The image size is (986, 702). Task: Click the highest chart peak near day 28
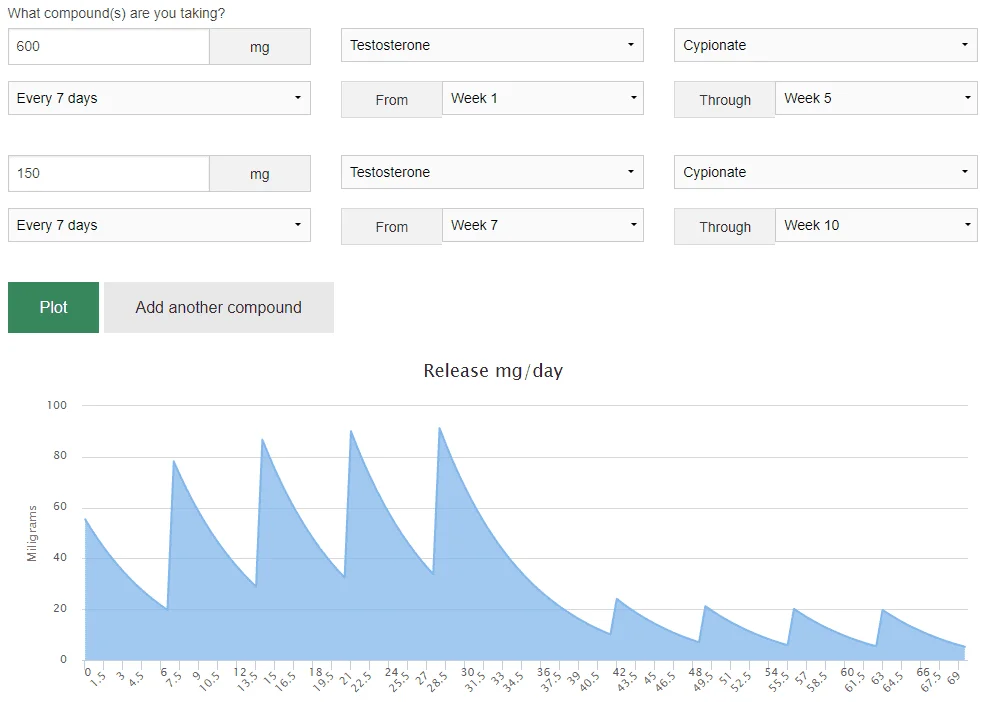click(x=439, y=429)
